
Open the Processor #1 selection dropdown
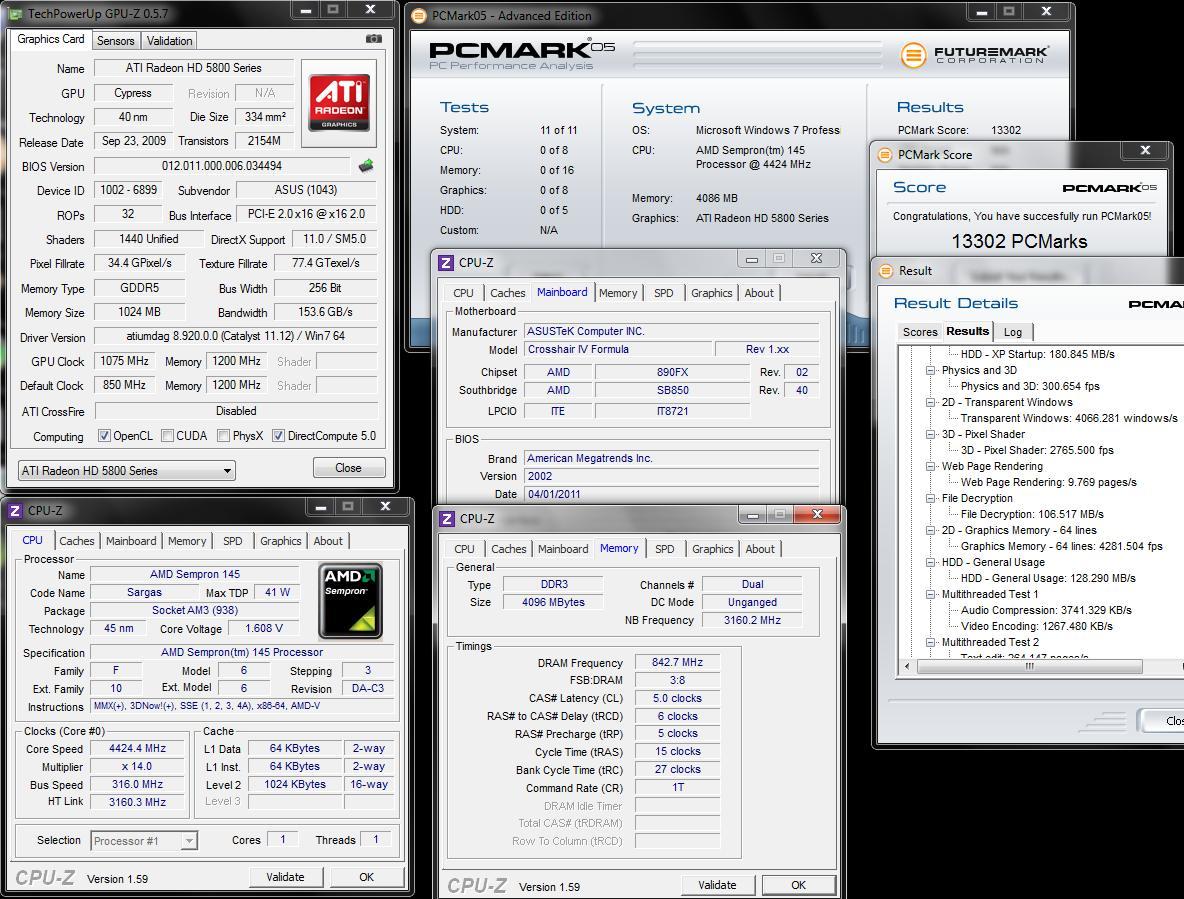(144, 840)
